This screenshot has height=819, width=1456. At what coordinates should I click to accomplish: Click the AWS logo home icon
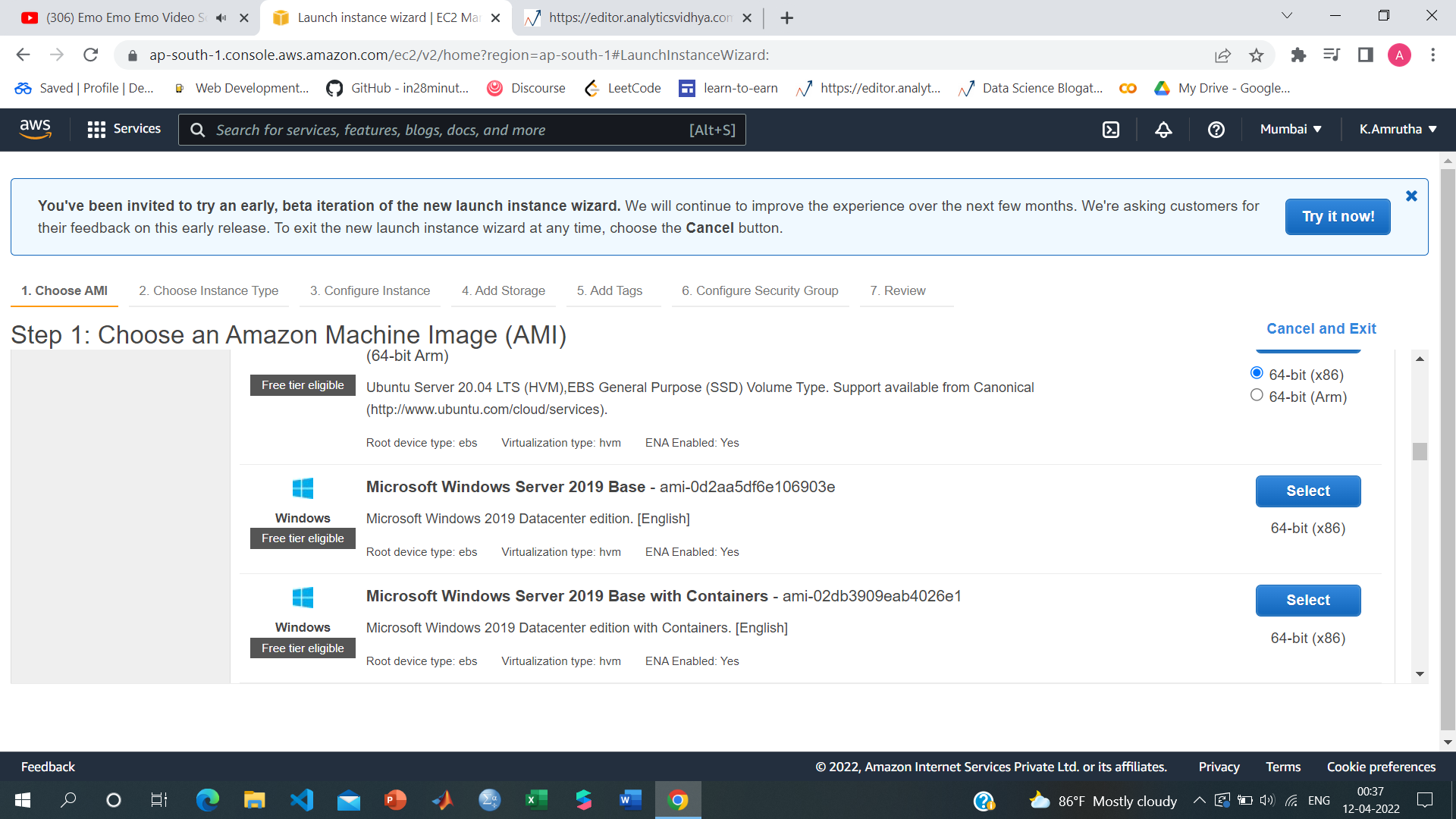(35, 129)
